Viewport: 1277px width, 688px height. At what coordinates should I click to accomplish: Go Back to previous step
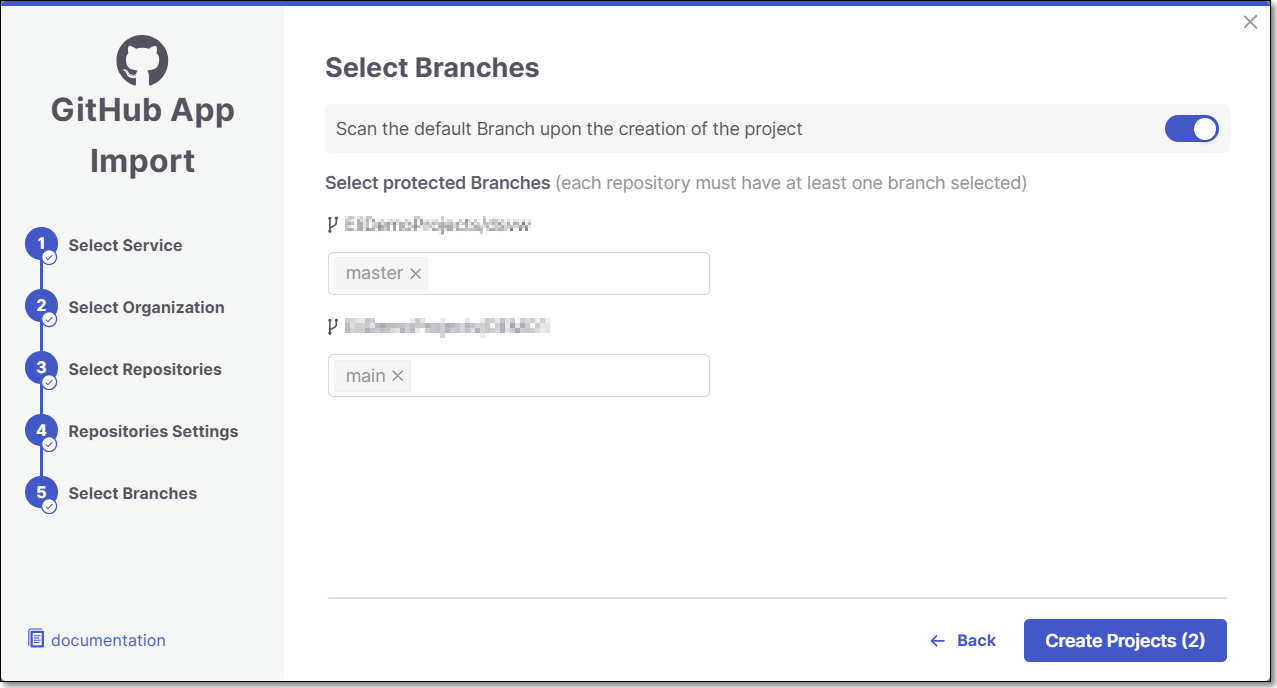[963, 641]
